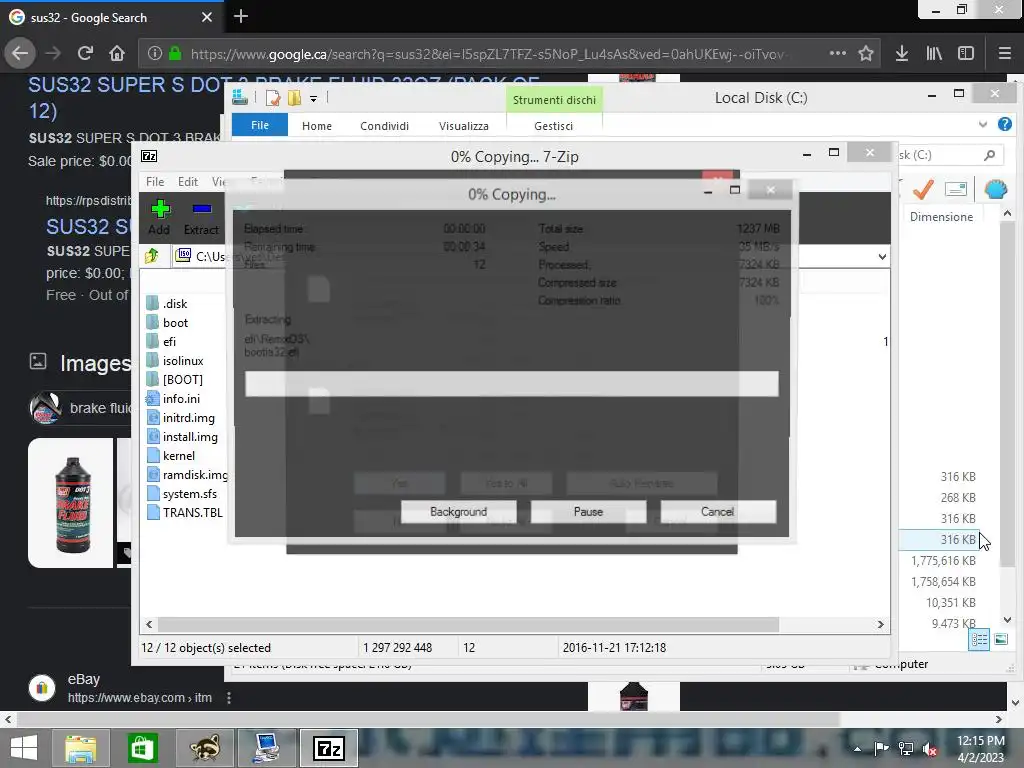Click the copying dialog progress bar
Image resolution: width=1024 pixels, height=768 pixels.
point(511,383)
